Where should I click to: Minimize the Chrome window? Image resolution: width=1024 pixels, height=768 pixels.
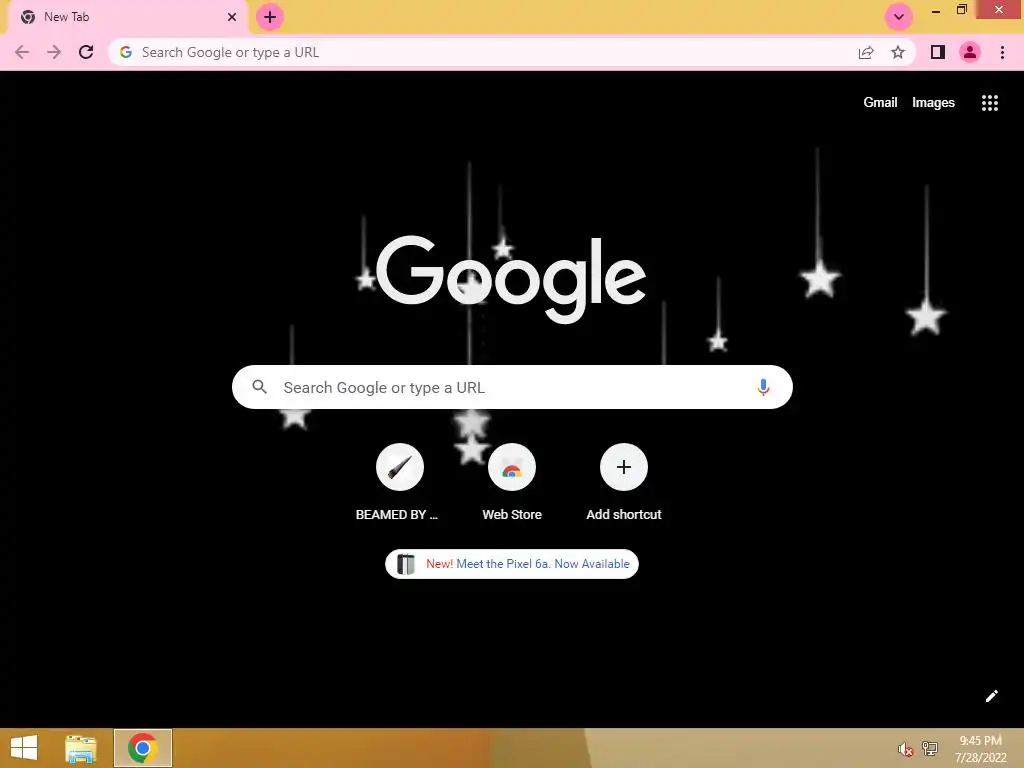tap(936, 10)
